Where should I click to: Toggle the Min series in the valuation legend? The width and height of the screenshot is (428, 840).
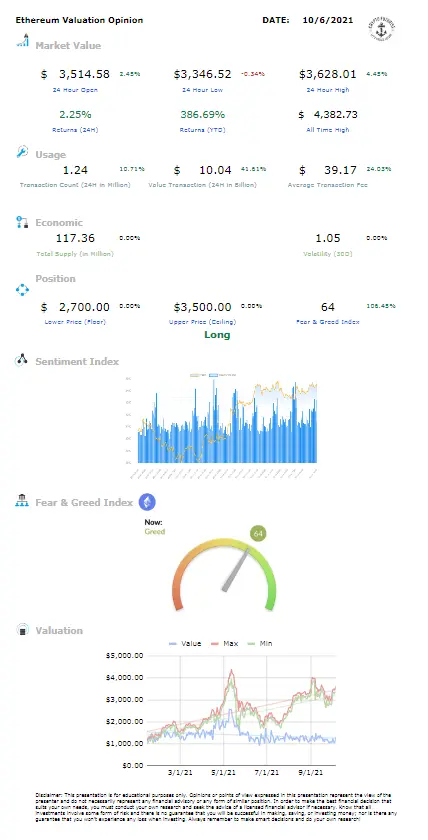(x=259, y=643)
